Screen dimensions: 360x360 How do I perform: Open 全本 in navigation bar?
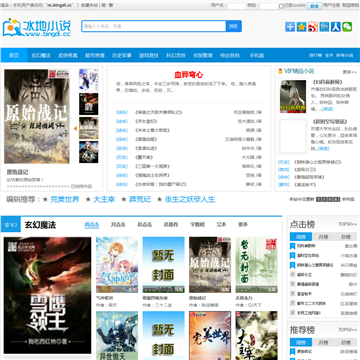tap(329, 56)
